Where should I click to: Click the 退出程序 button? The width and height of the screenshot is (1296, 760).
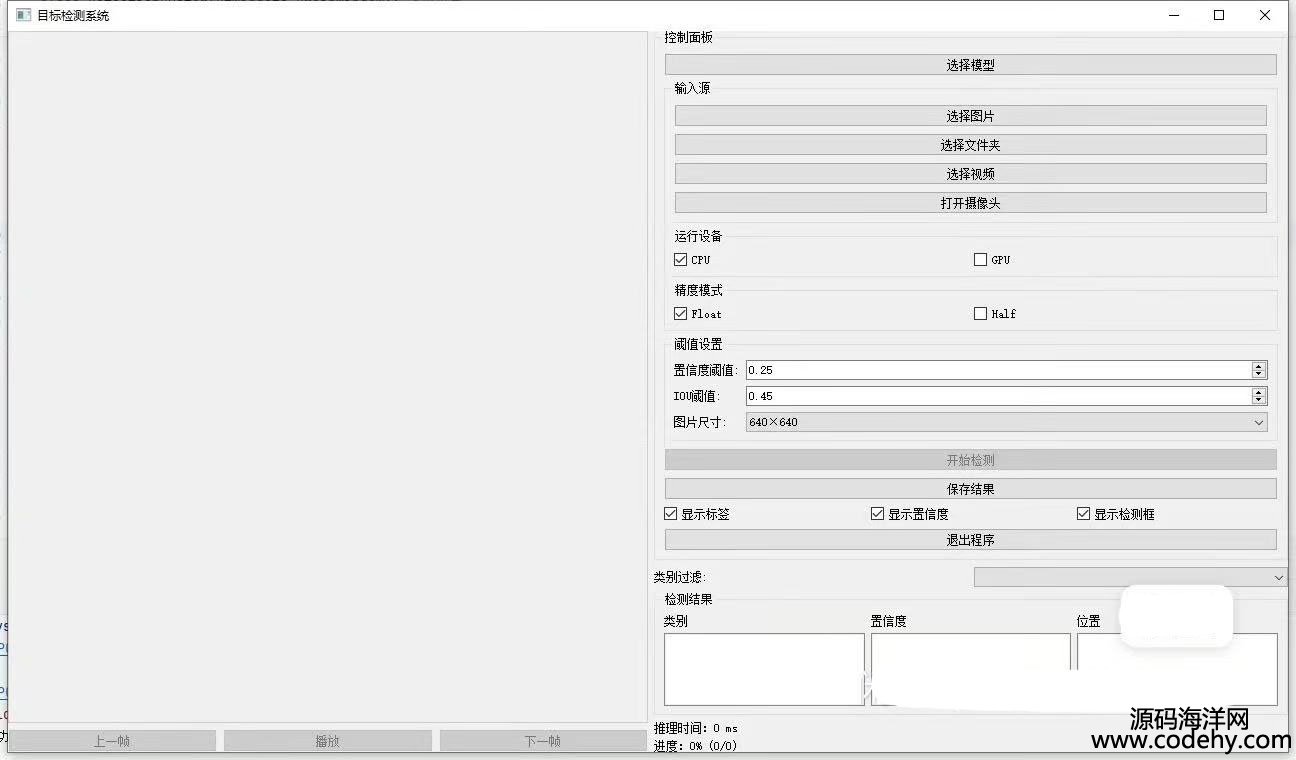tap(970, 540)
